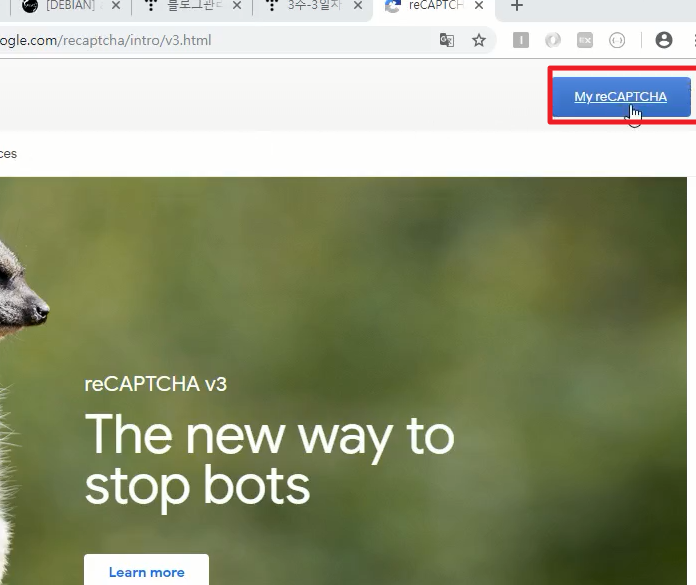Click the circular brackets extension icon
This screenshot has width=696, height=585.
click(617, 40)
